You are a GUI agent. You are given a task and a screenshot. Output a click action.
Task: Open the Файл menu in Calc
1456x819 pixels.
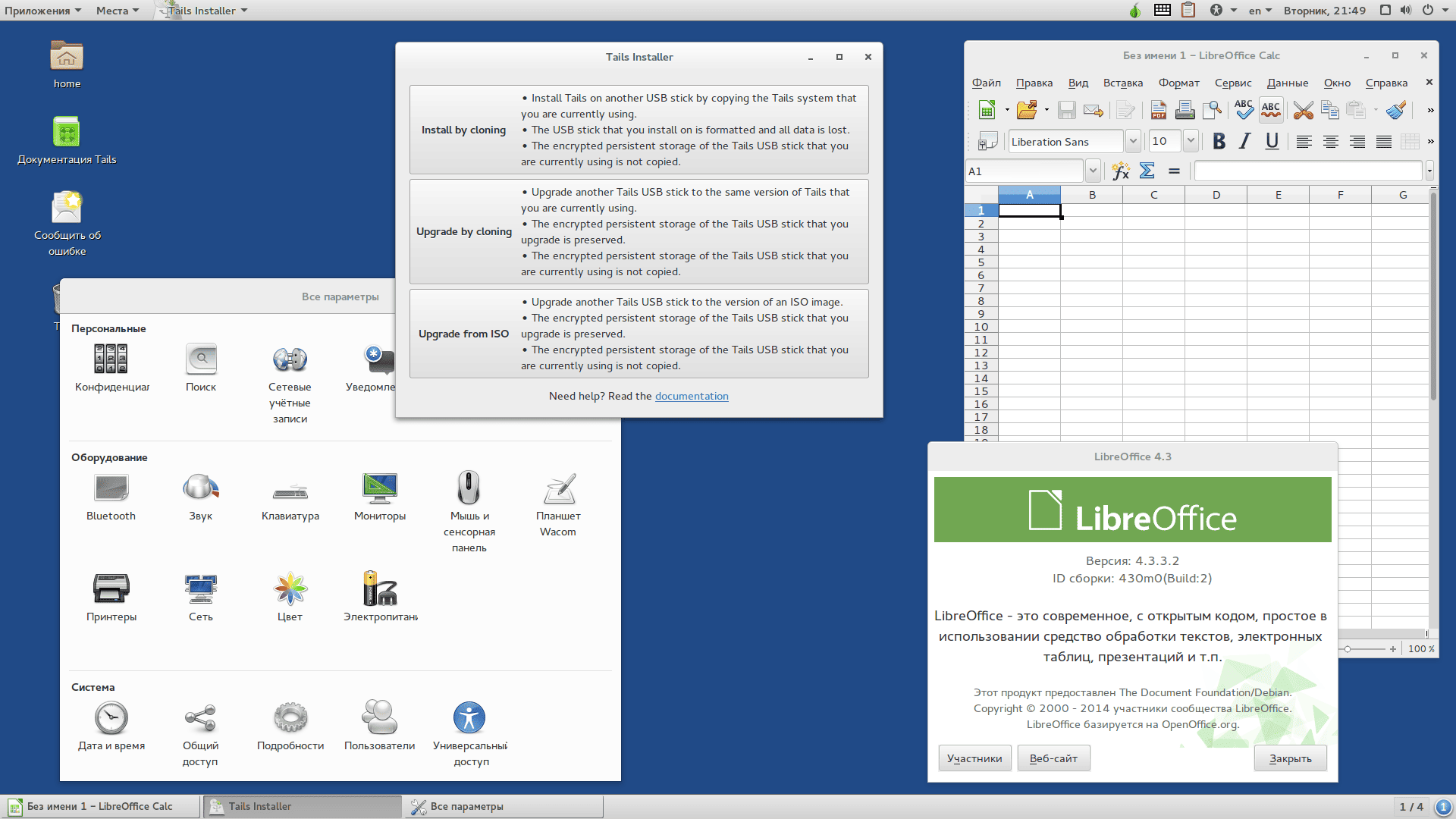(987, 83)
